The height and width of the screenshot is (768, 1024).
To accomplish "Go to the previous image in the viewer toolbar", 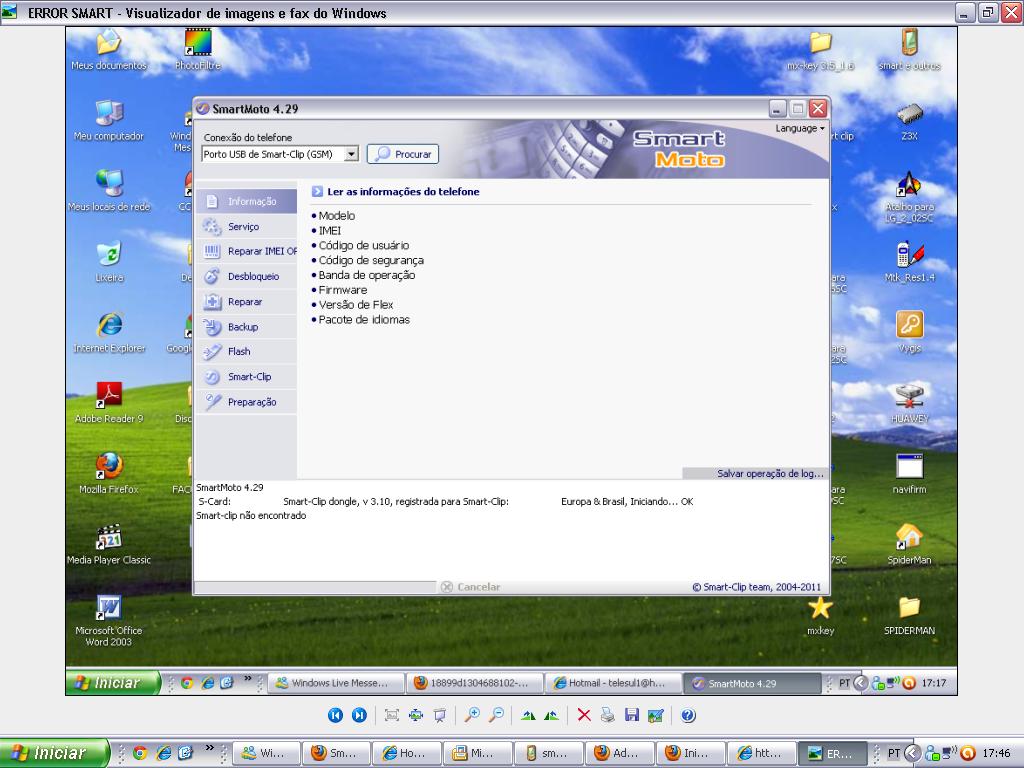I will (335, 715).
